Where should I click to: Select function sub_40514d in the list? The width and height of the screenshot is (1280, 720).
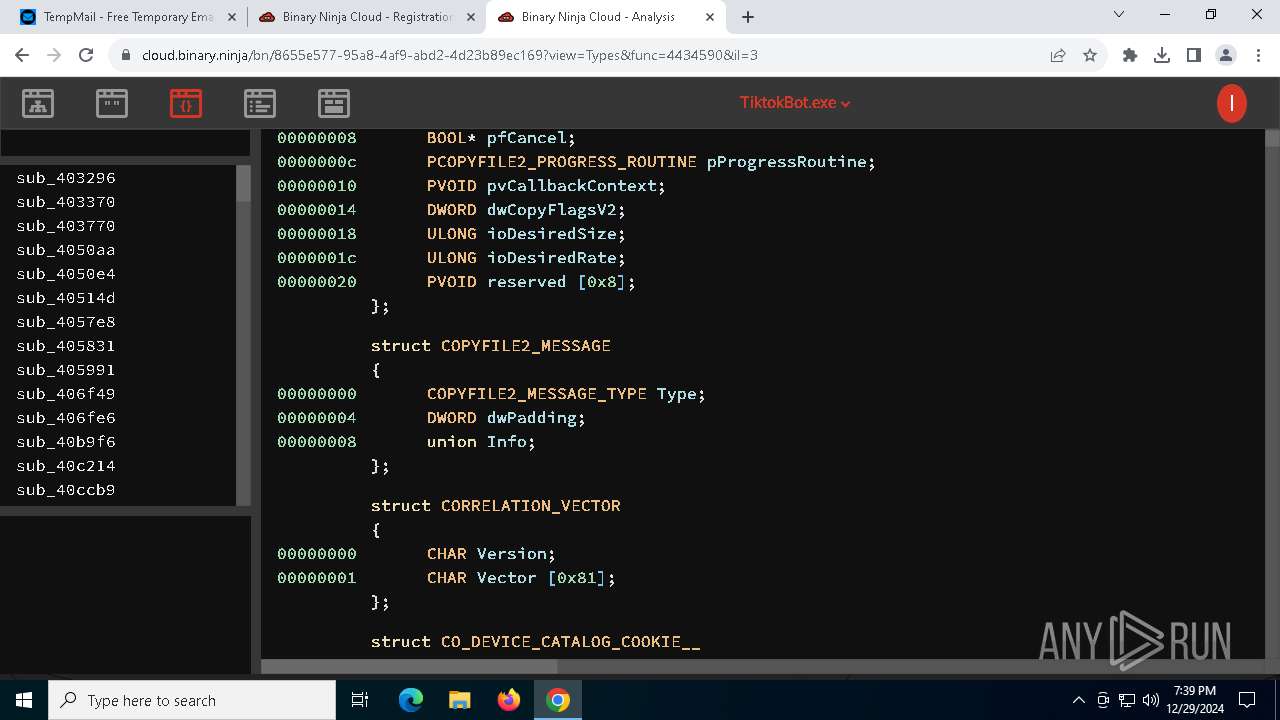[66, 298]
